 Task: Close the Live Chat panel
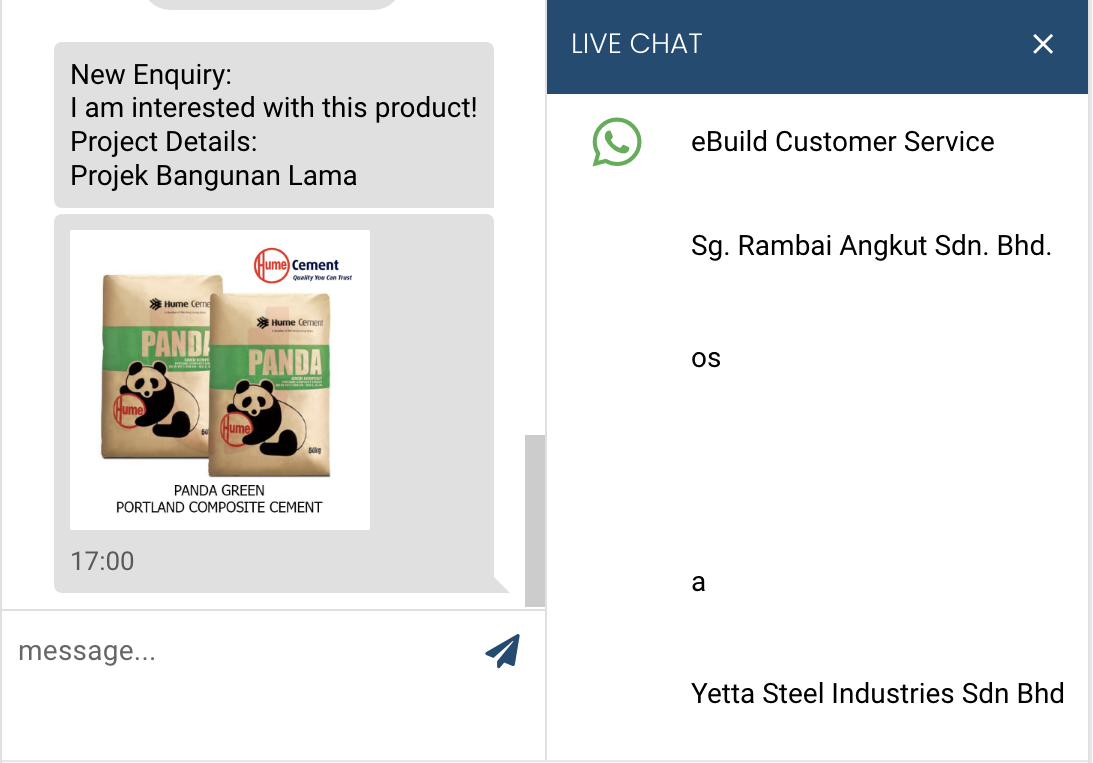click(x=1043, y=44)
